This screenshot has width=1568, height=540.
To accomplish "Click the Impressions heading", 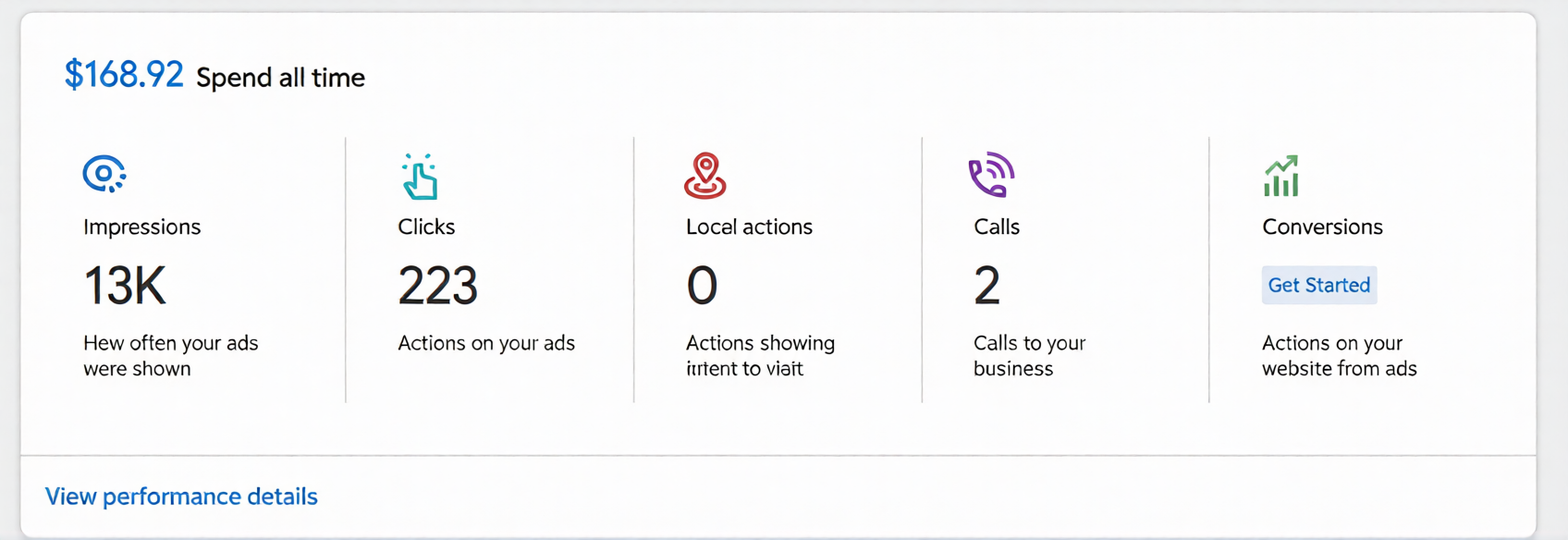I will (141, 227).
